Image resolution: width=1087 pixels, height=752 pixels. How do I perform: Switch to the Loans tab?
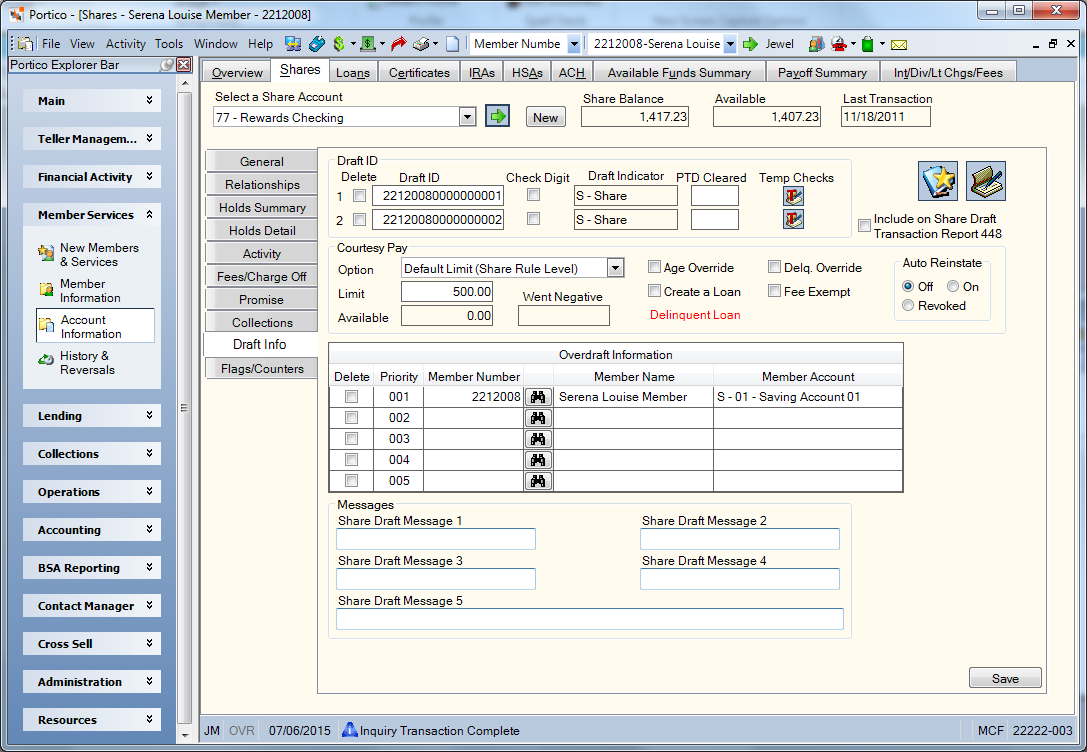[353, 72]
